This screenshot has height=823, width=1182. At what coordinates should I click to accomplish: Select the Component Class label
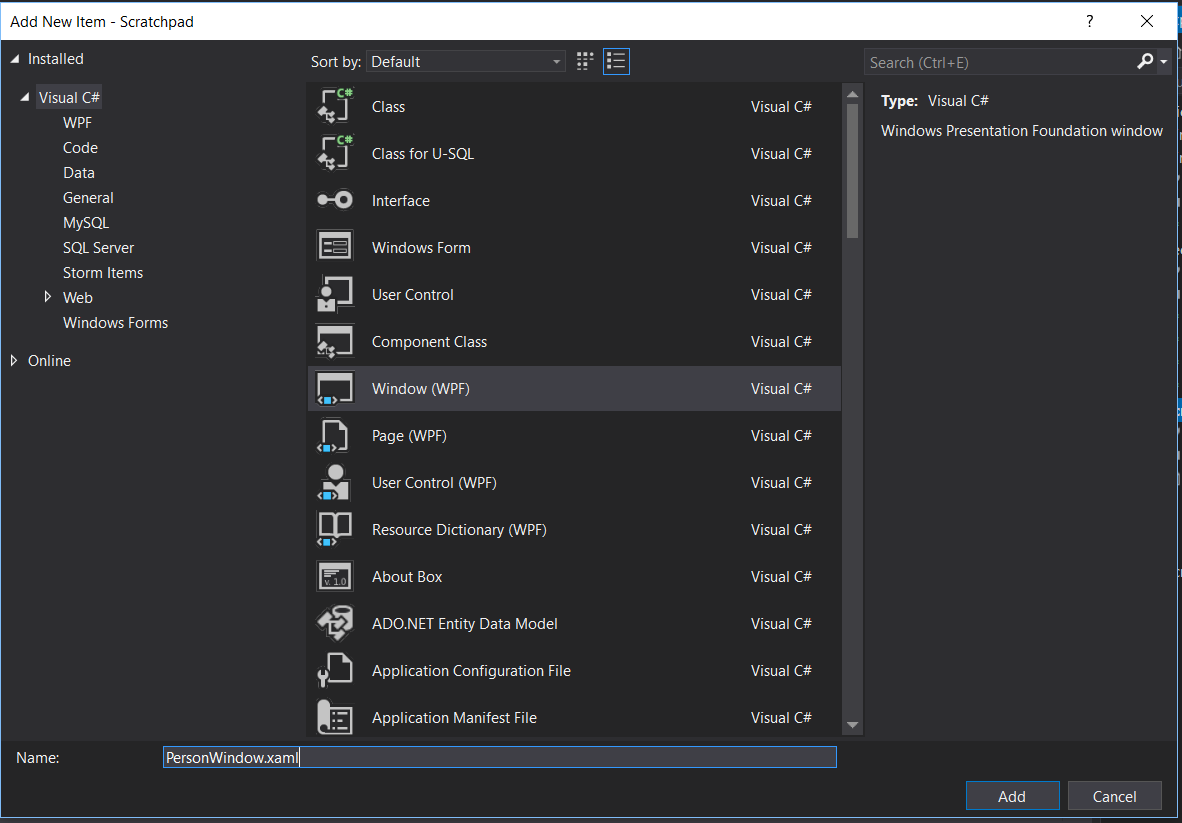[430, 341]
